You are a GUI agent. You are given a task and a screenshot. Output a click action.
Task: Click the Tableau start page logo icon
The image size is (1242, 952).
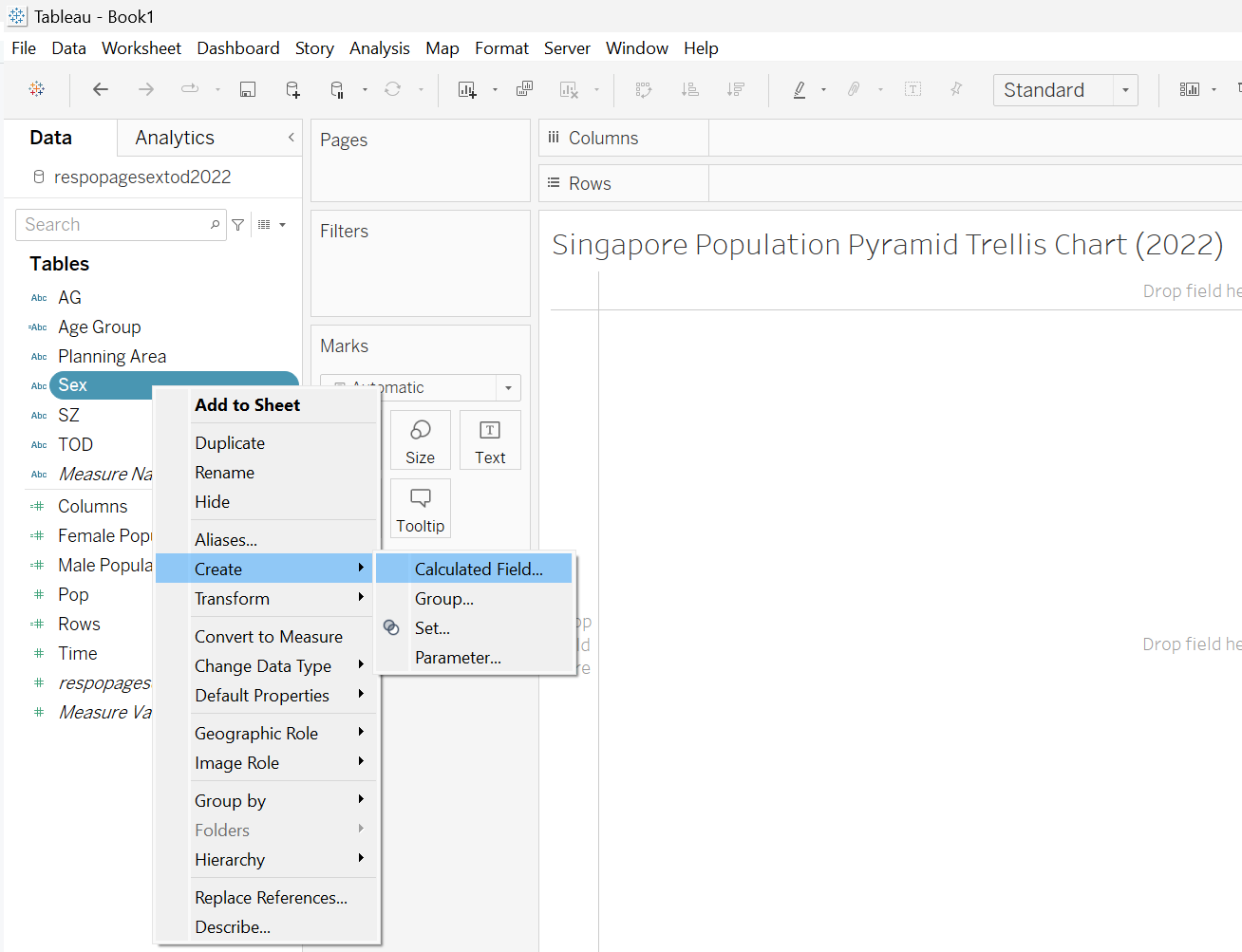click(37, 89)
